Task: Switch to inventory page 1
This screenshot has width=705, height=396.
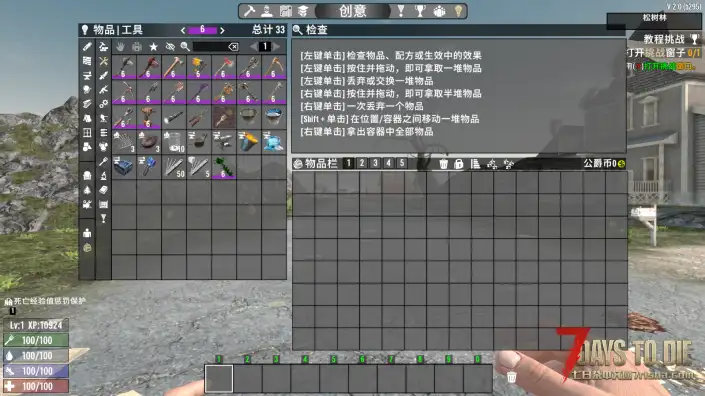Action: 348,163
